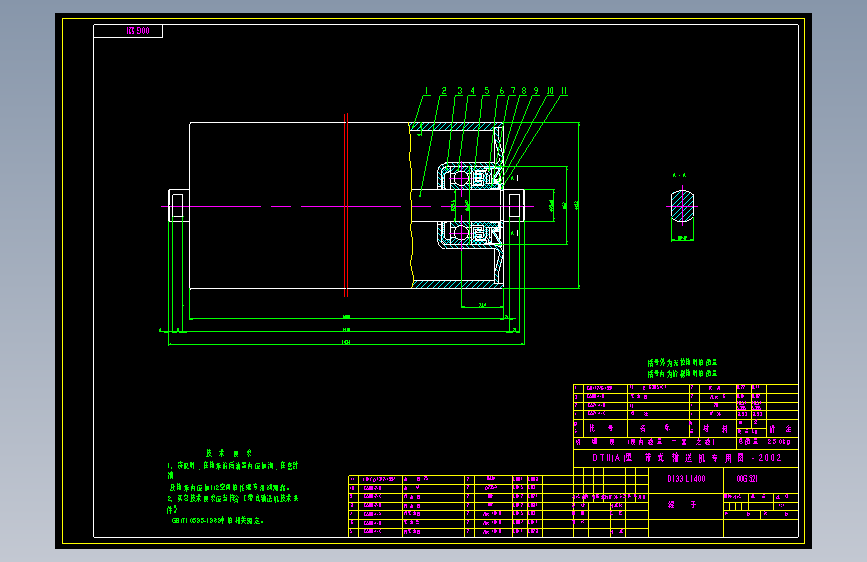This screenshot has width=867, height=562.
Task: Select the GB/T standard note line
Action: [x=217, y=521]
